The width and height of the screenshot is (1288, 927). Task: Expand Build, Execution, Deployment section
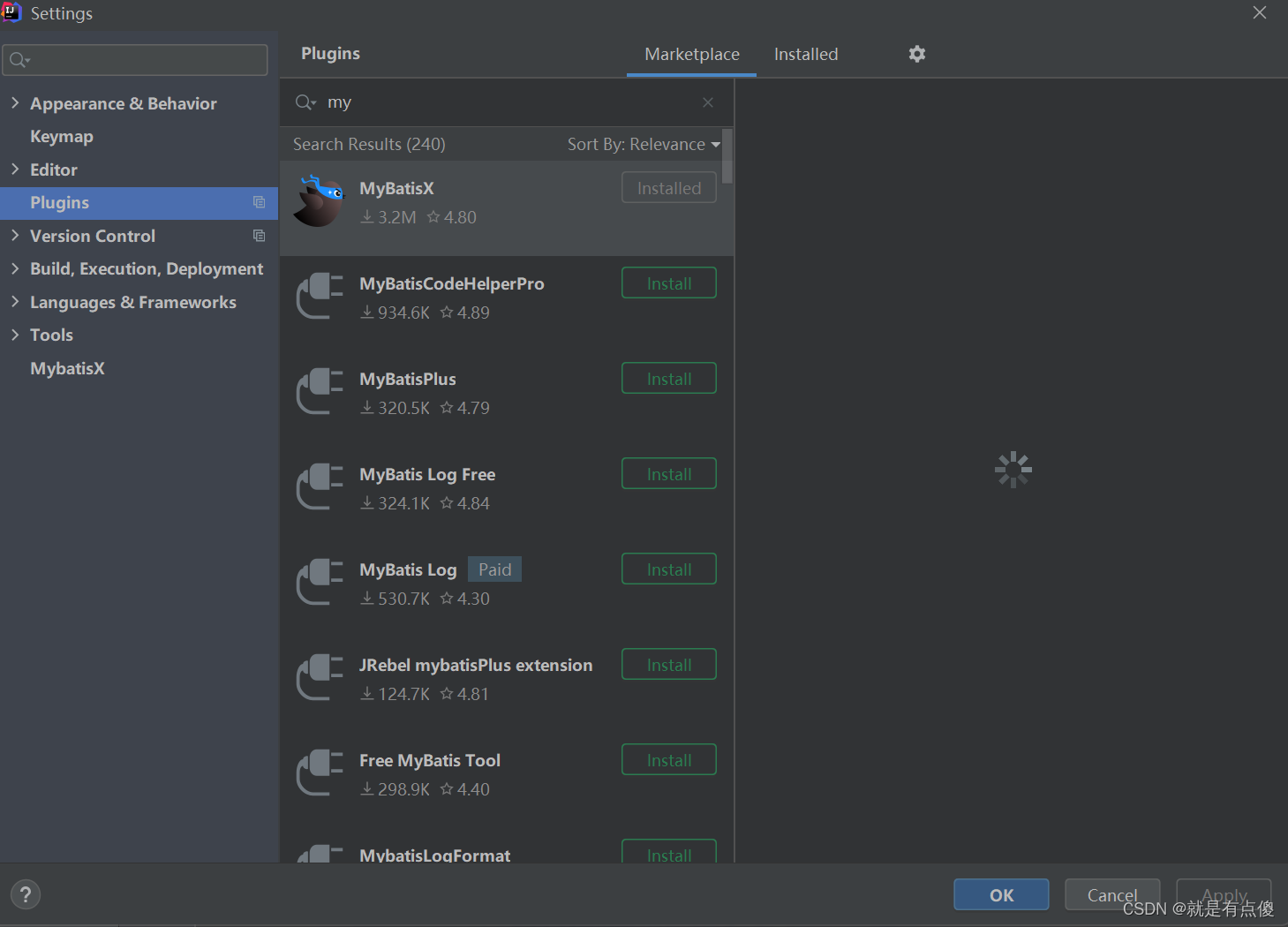point(15,268)
